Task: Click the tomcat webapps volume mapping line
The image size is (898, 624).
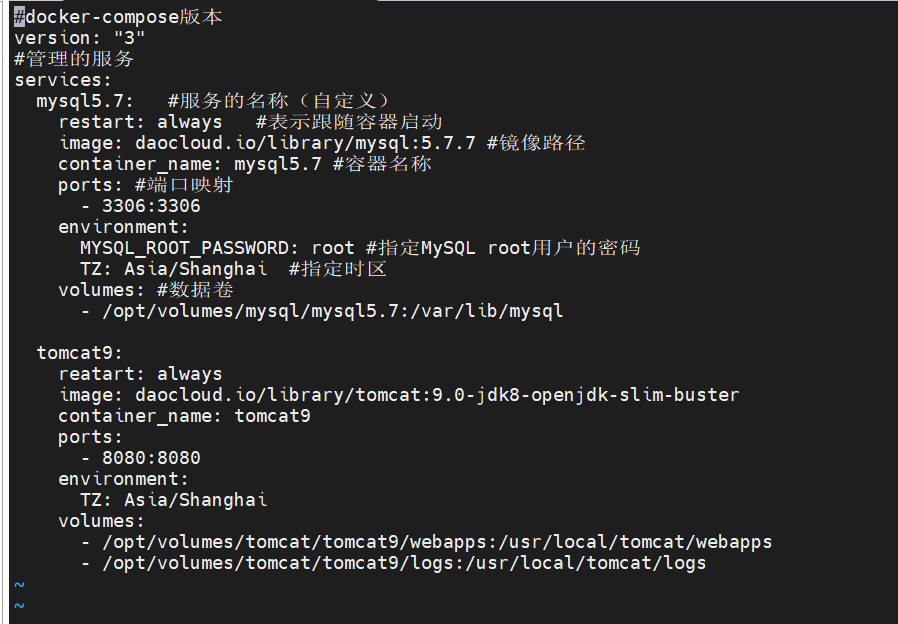Action: click(x=427, y=542)
